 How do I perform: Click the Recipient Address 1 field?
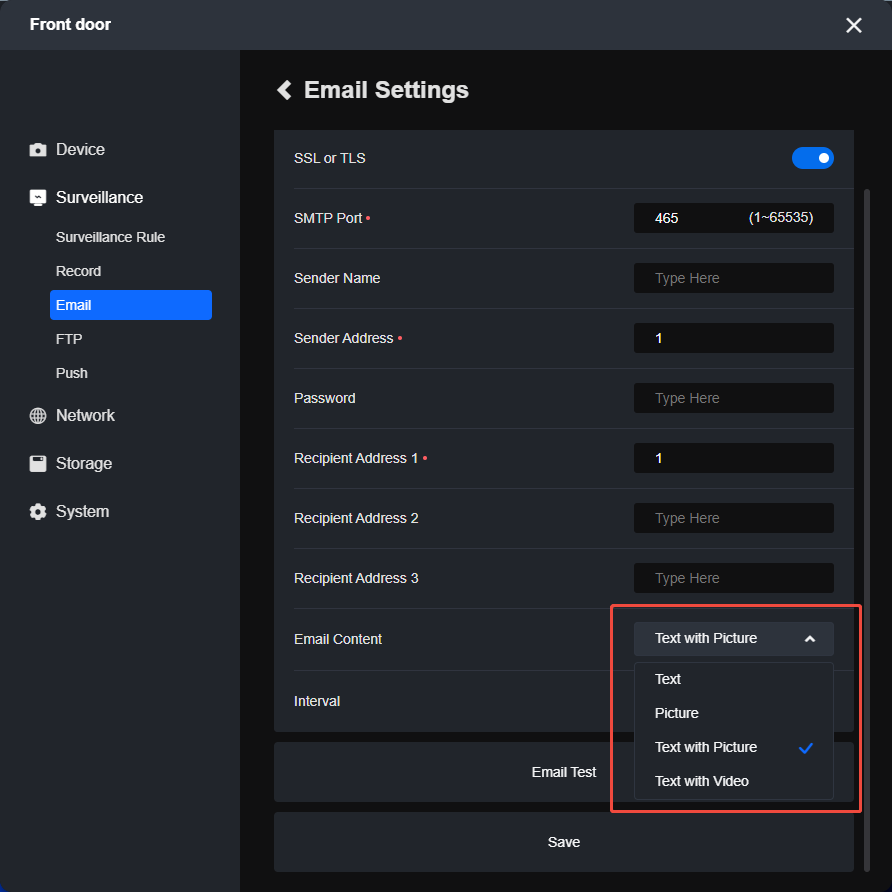733,458
